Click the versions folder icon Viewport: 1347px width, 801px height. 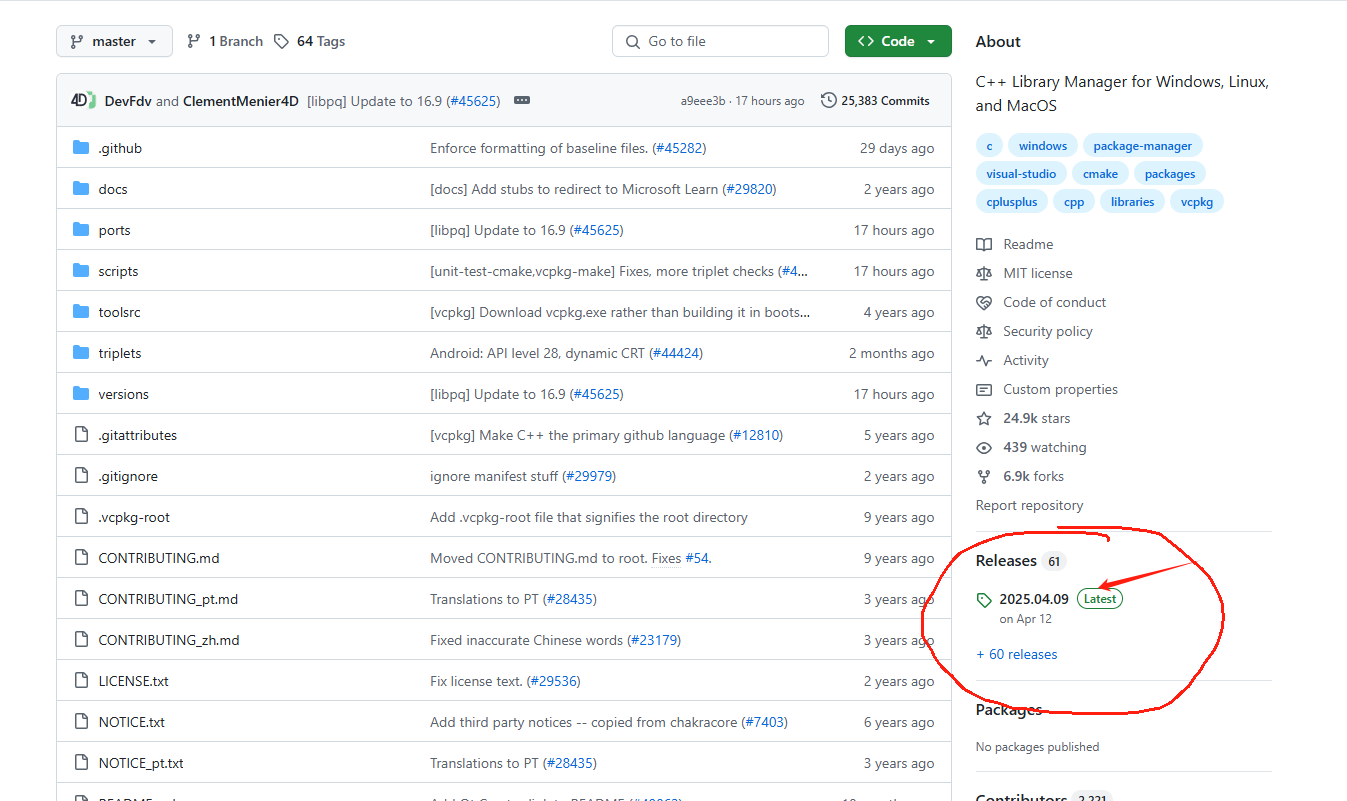point(81,394)
